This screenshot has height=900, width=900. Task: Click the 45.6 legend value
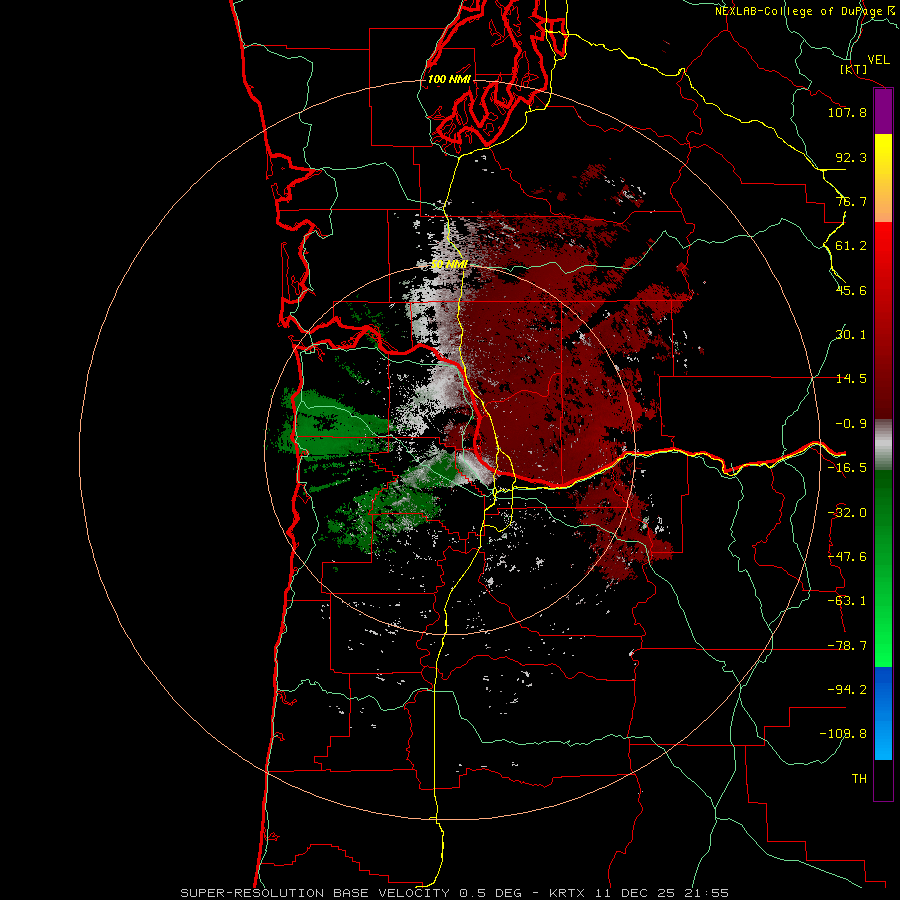[851, 290]
